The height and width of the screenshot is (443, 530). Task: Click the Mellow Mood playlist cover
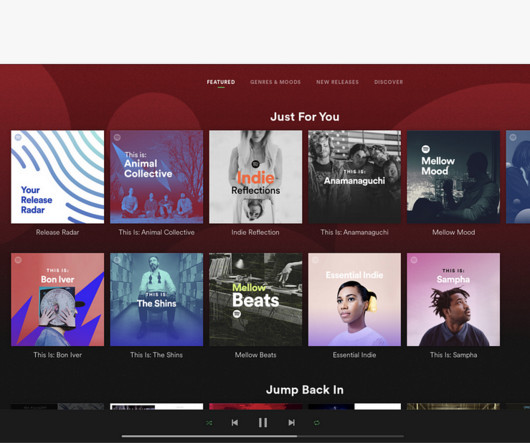click(453, 177)
